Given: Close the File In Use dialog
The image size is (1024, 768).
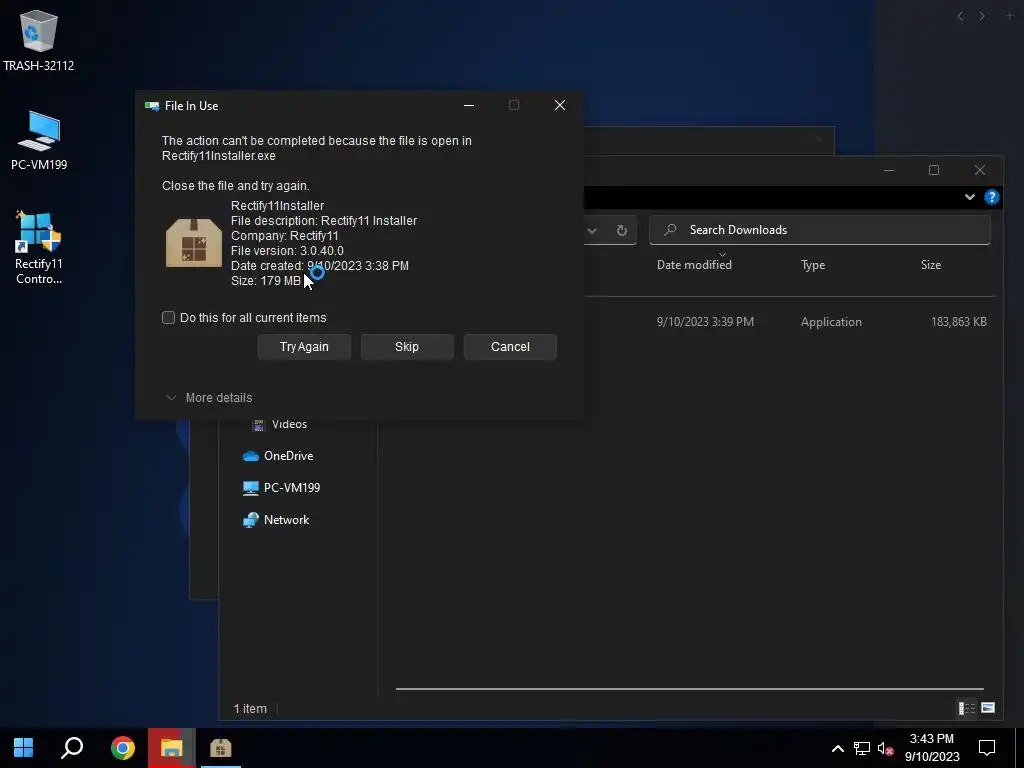Looking at the screenshot, I should pyautogui.click(x=560, y=105).
